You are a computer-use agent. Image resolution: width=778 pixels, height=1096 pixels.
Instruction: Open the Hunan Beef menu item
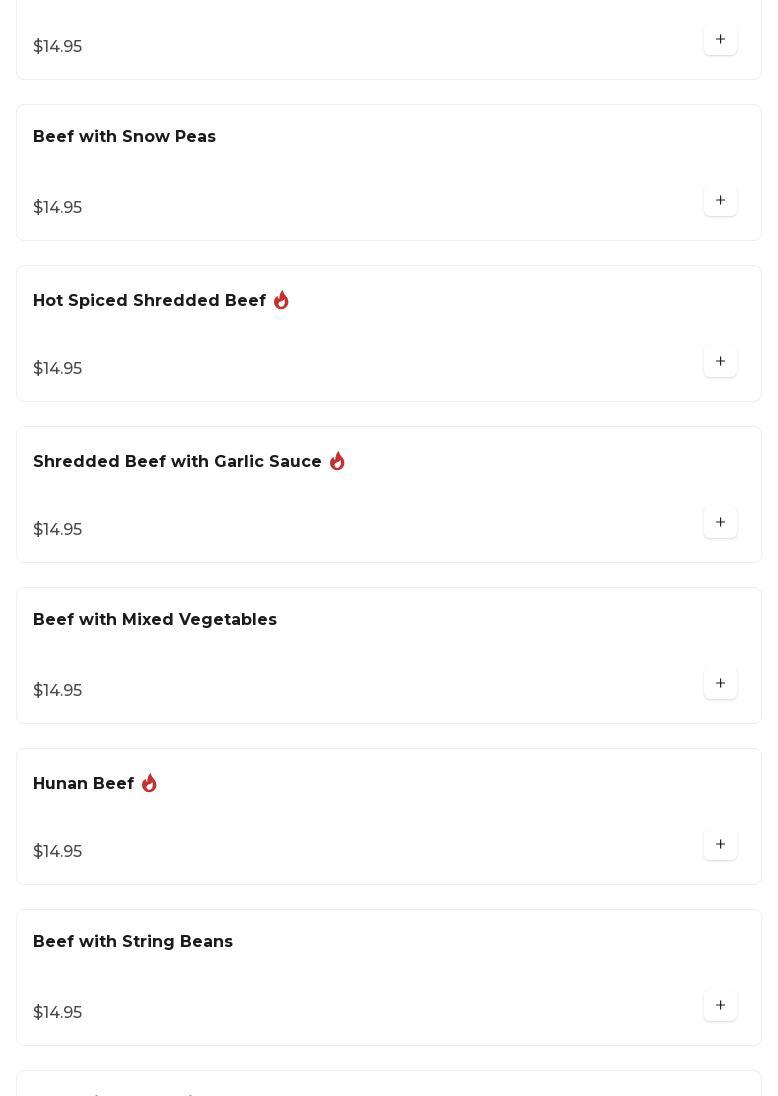(x=83, y=784)
